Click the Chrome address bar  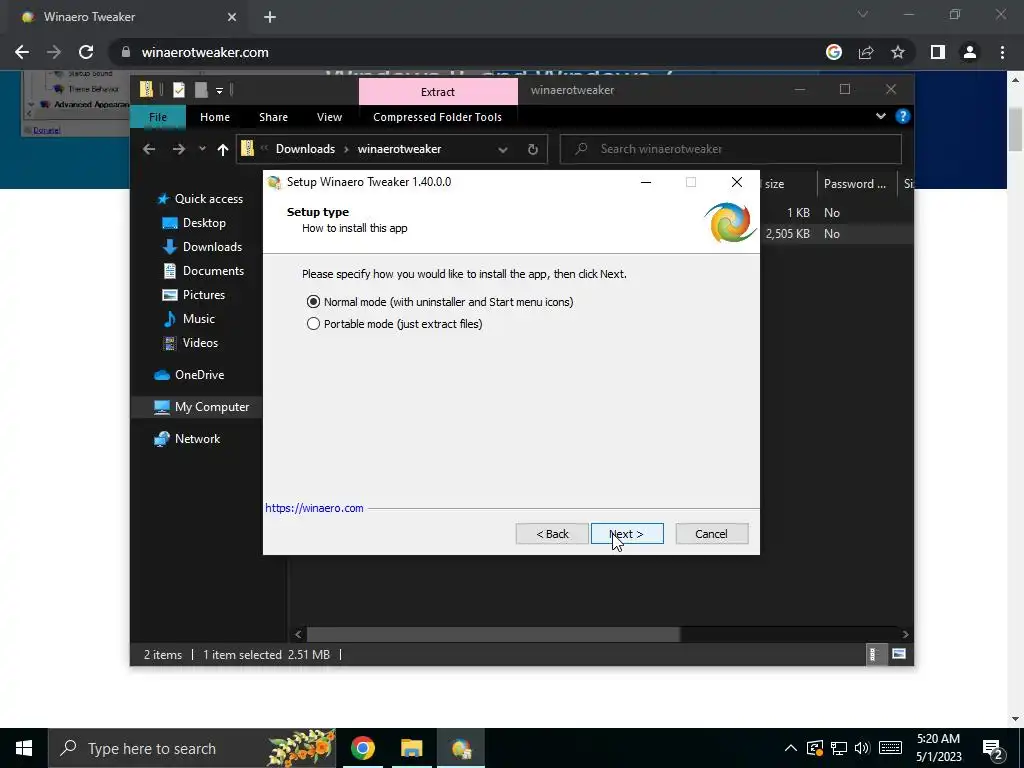(470, 52)
